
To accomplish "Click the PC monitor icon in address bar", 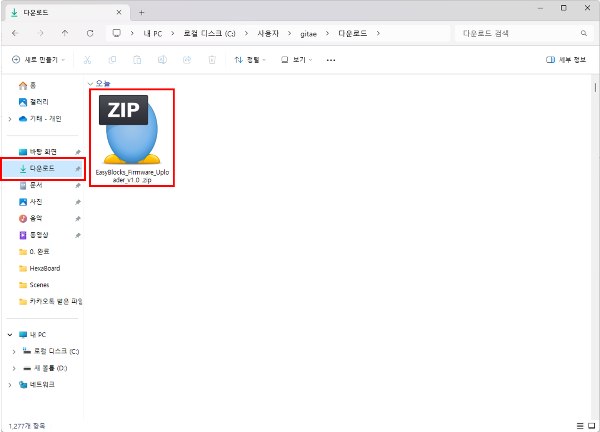I will point(116,33).
